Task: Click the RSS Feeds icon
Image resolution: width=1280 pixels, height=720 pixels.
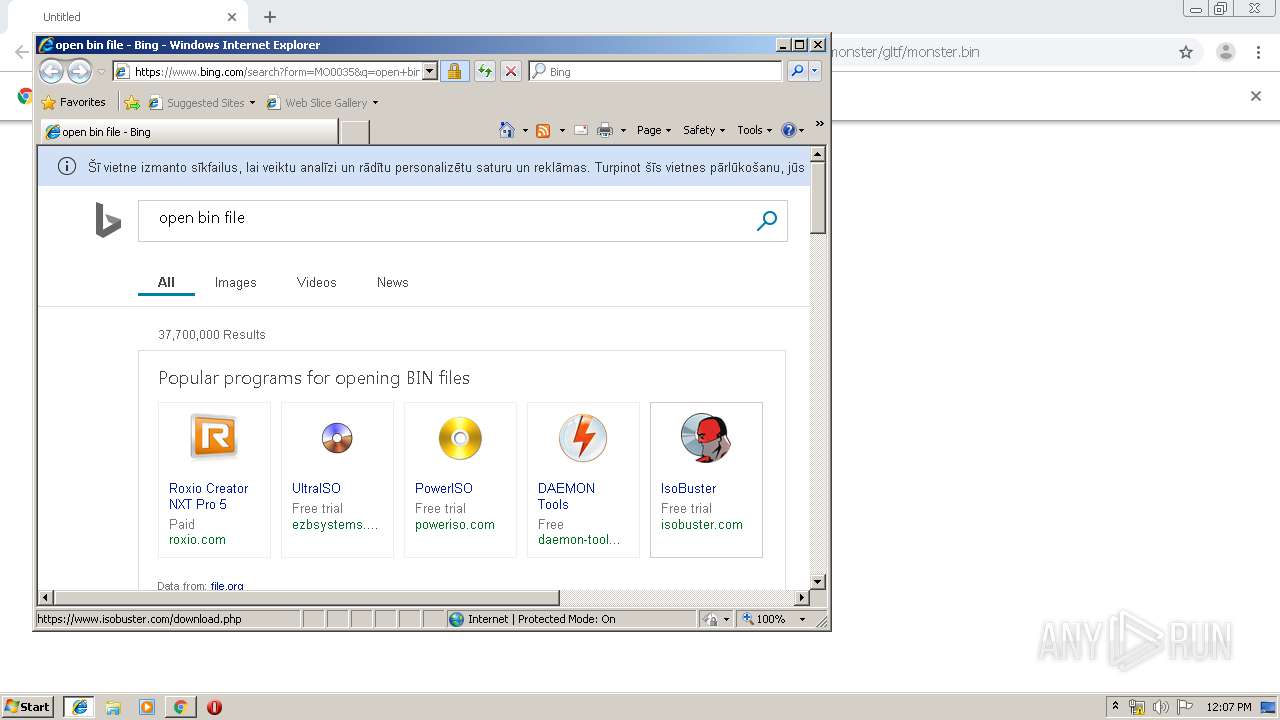Action: (543, 130)
